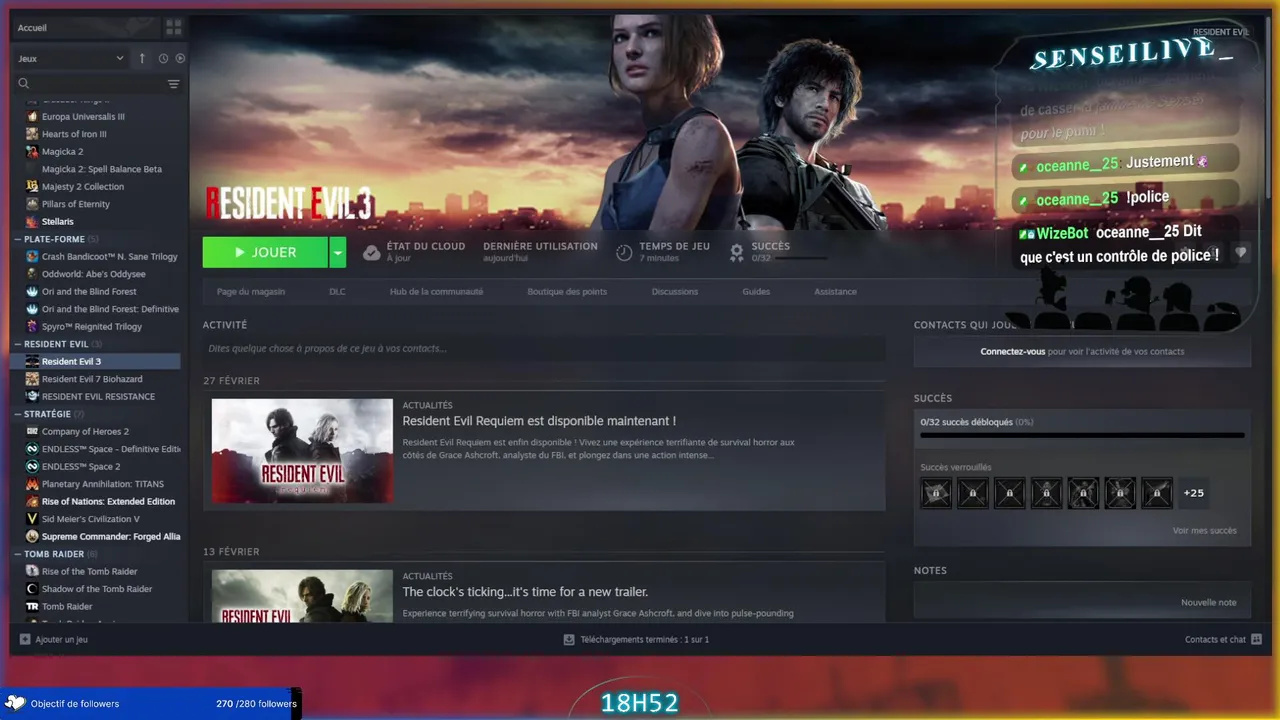This screenshot has width=1280, height=720.
Task: Click the Hearts of Iron III icon
Action: 33,134
